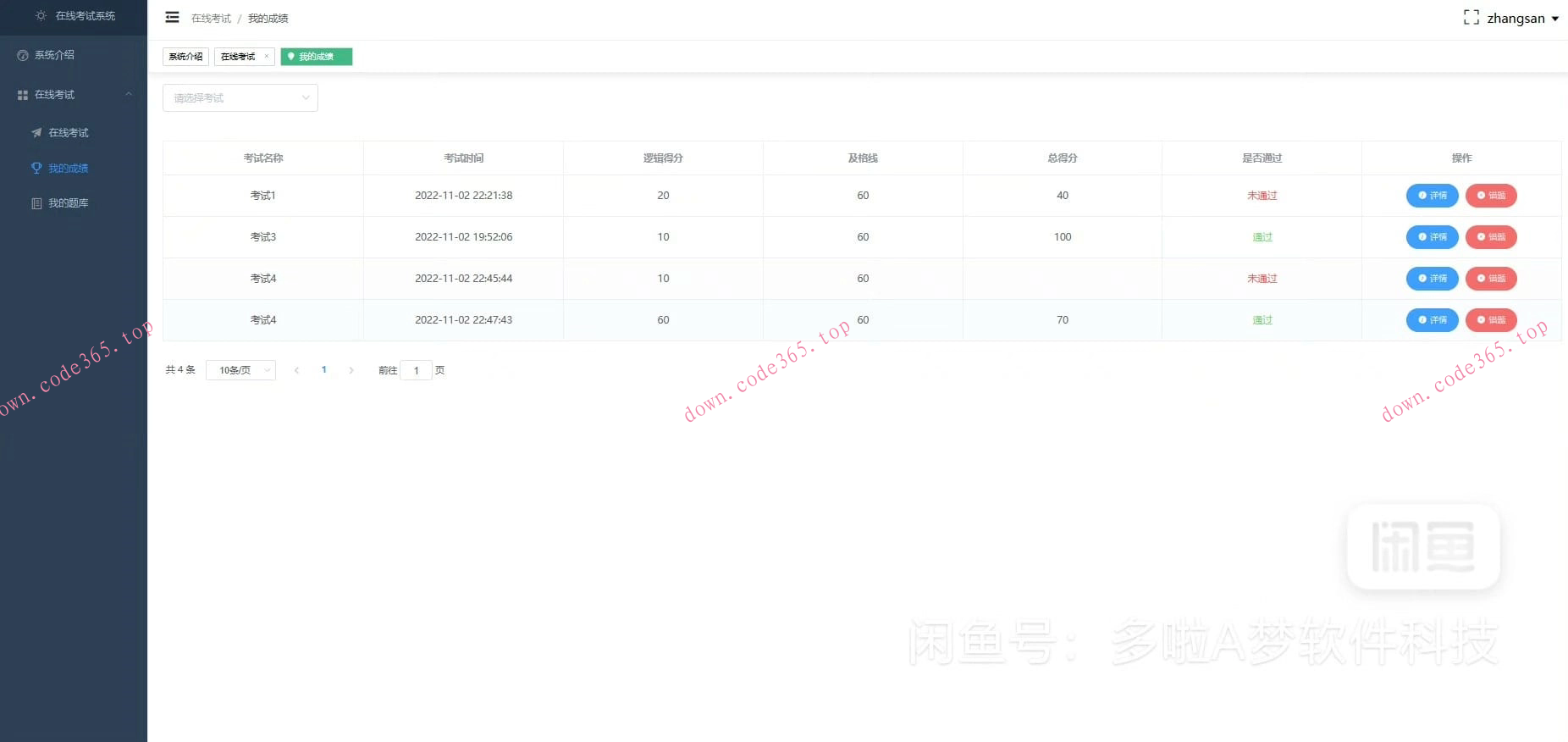View 详情 for 考试4 at 22:47:43
Screen dimensions: 1568x742
pos(1432,320)
